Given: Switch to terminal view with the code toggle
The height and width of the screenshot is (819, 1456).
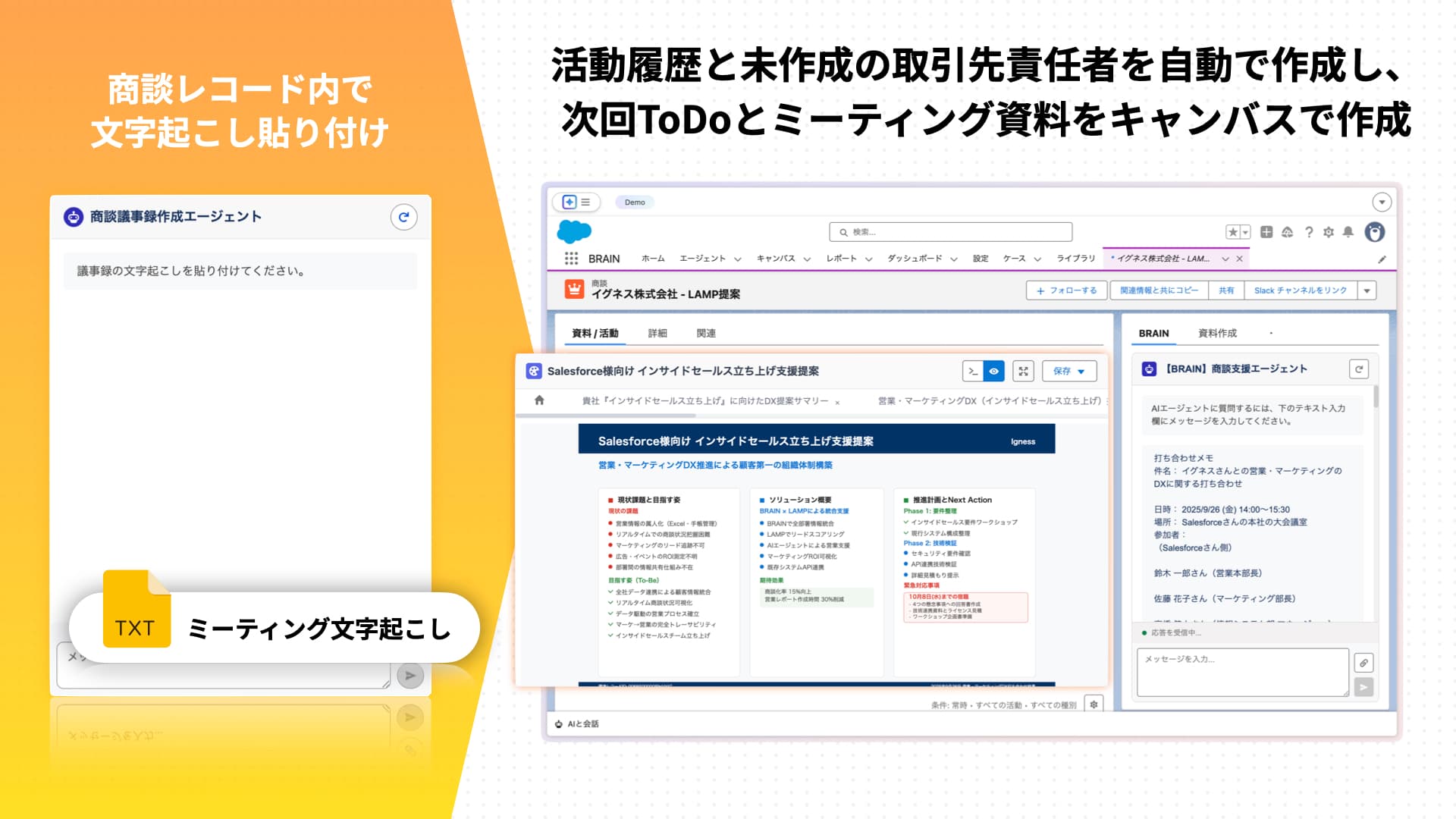Looking at the screenshot, I should (x=974, y=371).
